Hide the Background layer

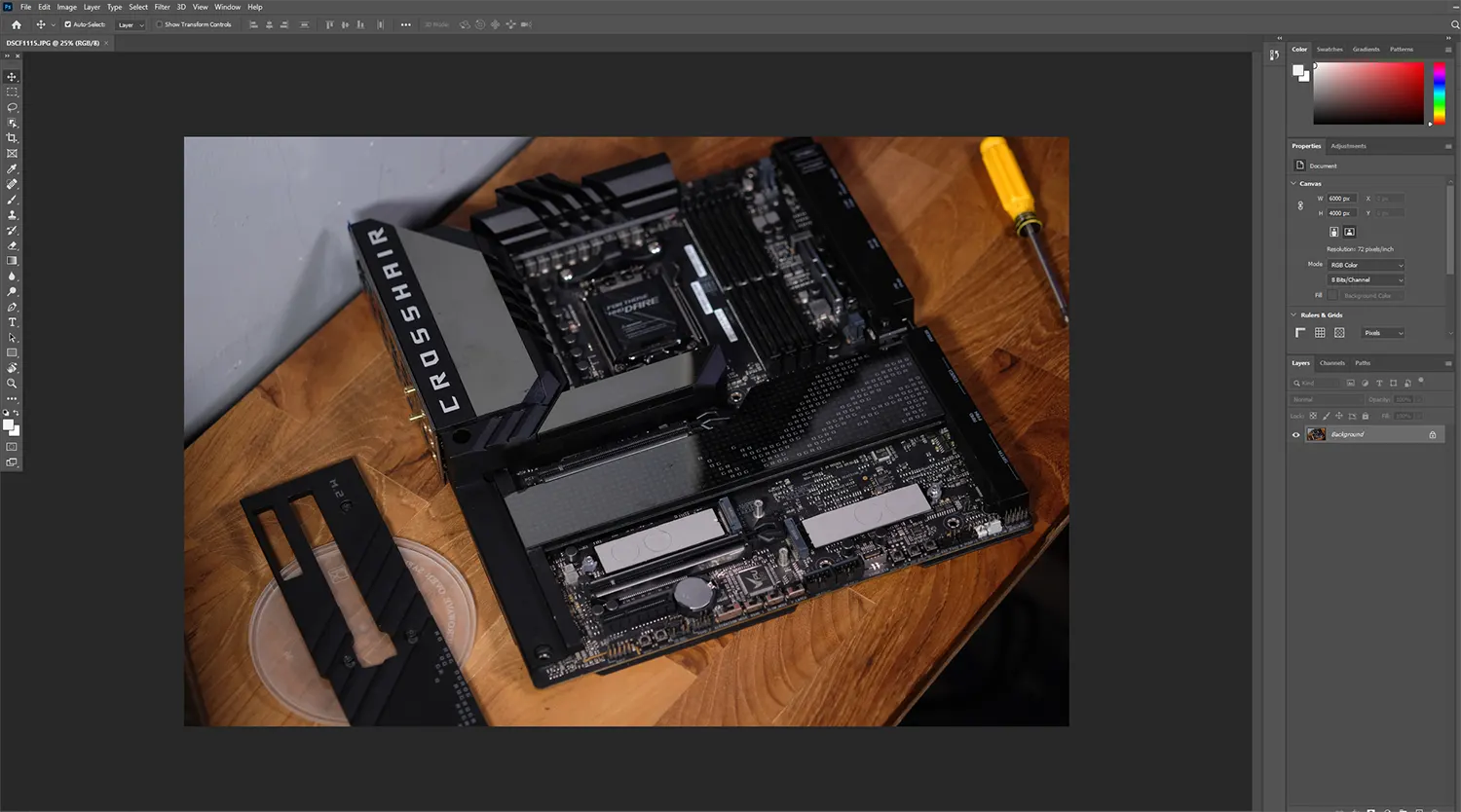click(x=1295, y=434)
